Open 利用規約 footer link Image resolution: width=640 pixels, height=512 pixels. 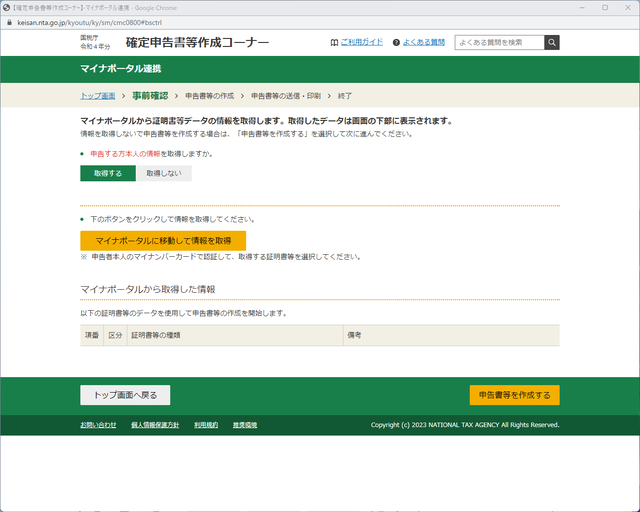pos(206,425)
